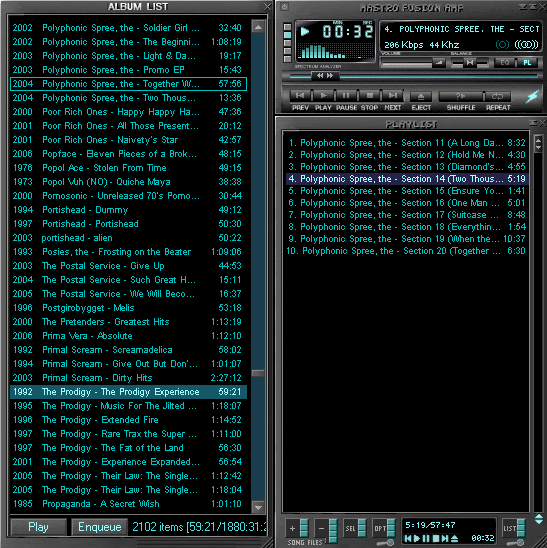Select album 'The Pretenders - Greatest Hits'
The image size is (547, 548).
point(128,322)
